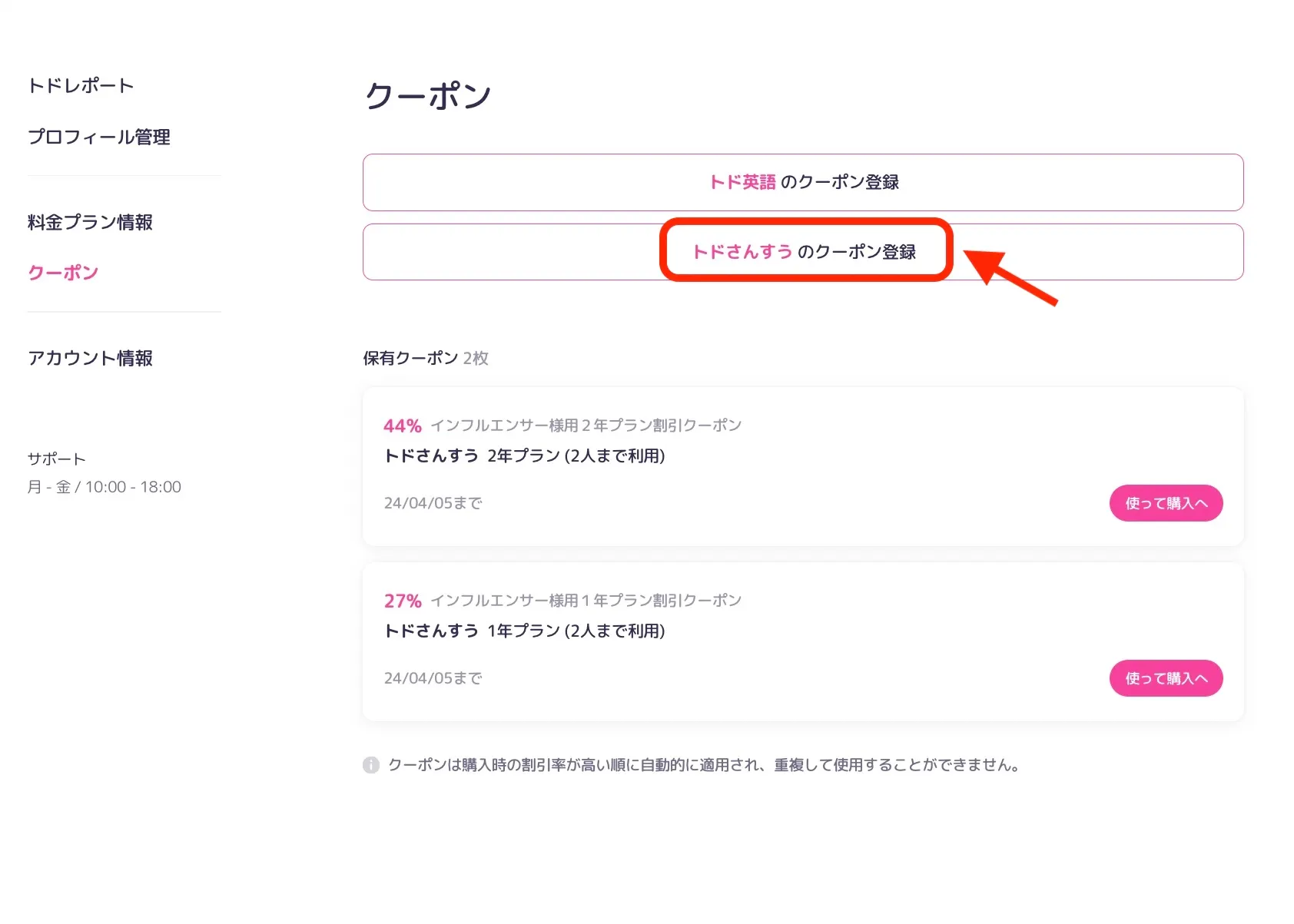Image resolution: width=1294 pixels, height=924 pixels.
Task: Click トドさんすう 1年プラン (2人まで利用) text
Action: coord(525,631)
